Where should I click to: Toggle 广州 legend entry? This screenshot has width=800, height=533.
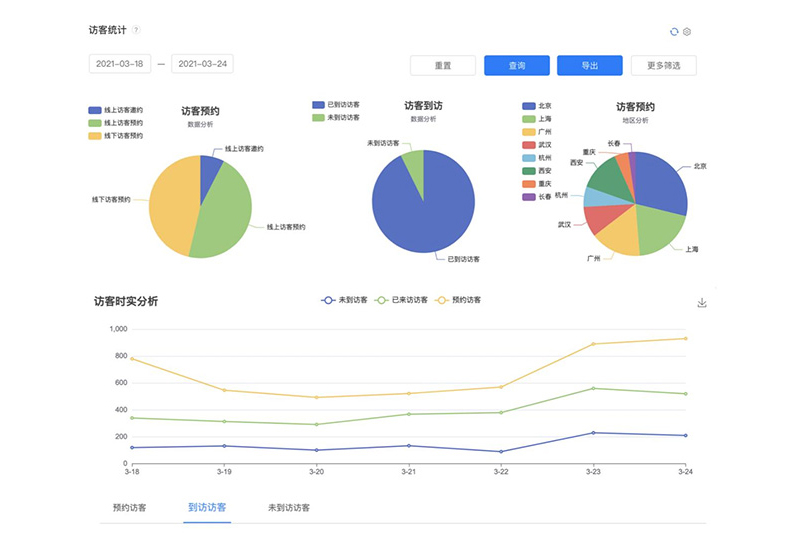[537, 132]
